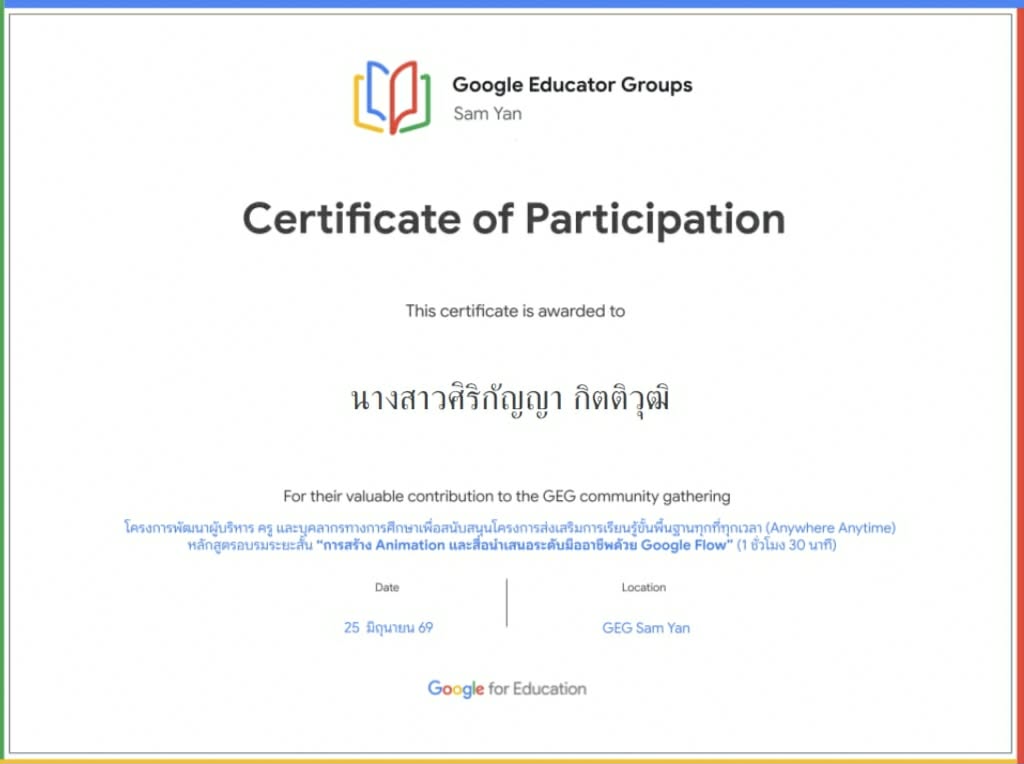
Task: Click the Certificate of Participation title
Action: coord(514,219)
